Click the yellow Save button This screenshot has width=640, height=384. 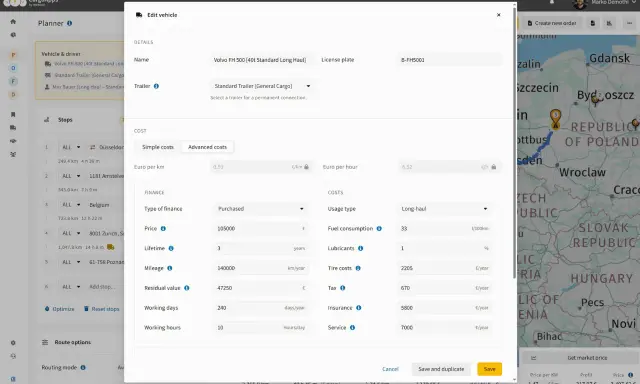pos(489,369)
